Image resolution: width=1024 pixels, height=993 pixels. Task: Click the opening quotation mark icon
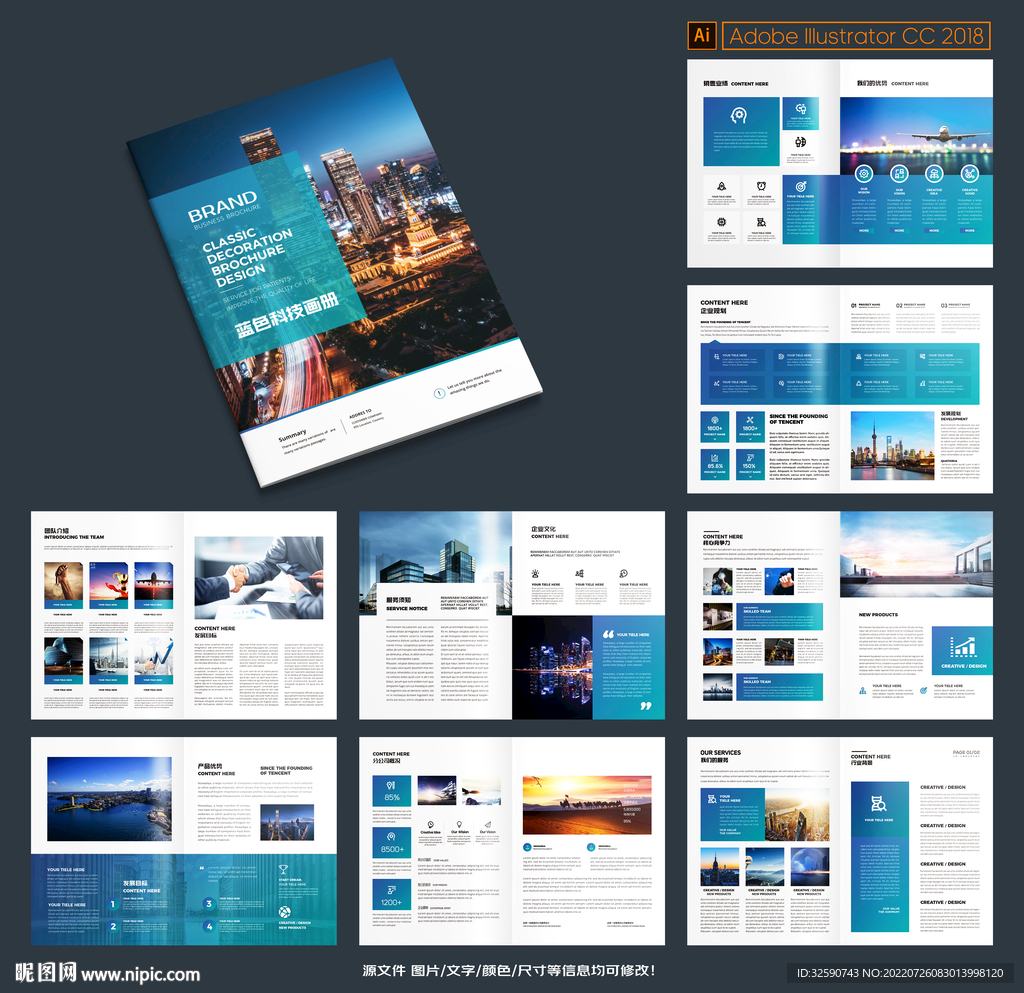608,634
